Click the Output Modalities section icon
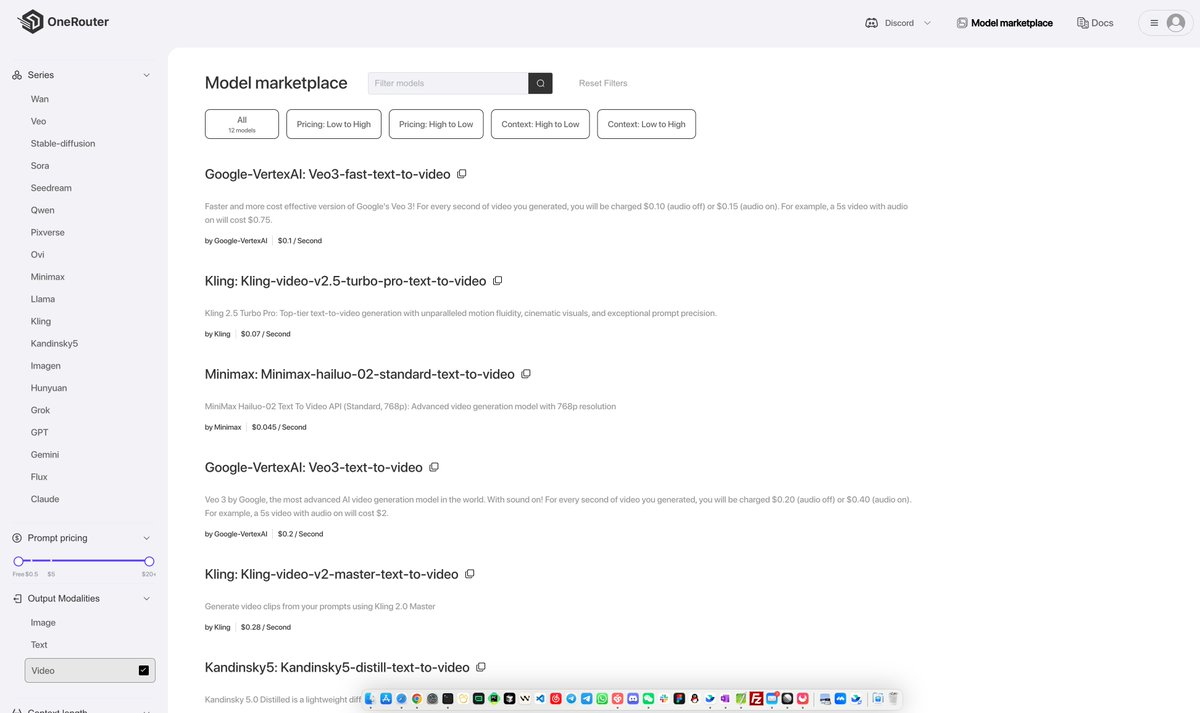 click(17, 599)
